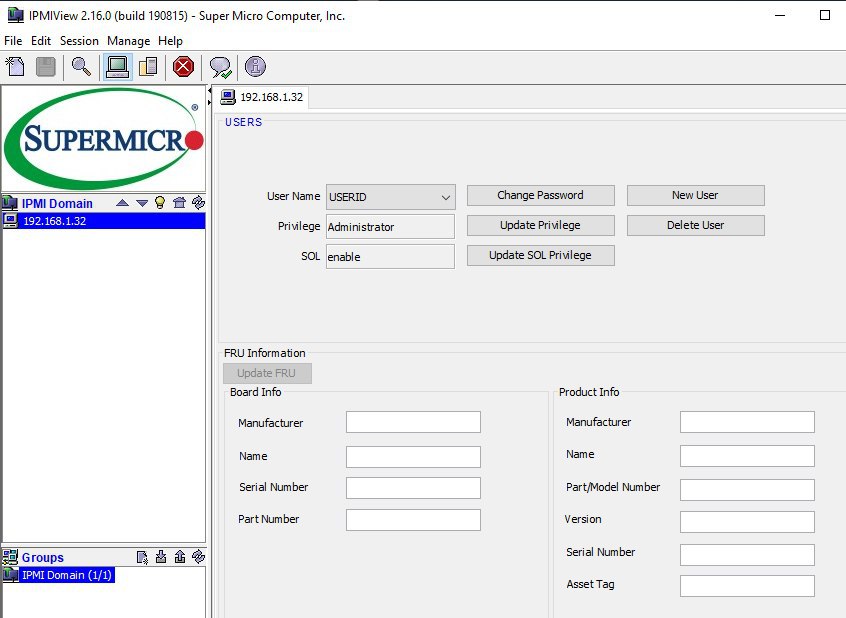Open the Edit menu
The height and width of the screenshot is (618, 846).
click(x=40, y=41)
